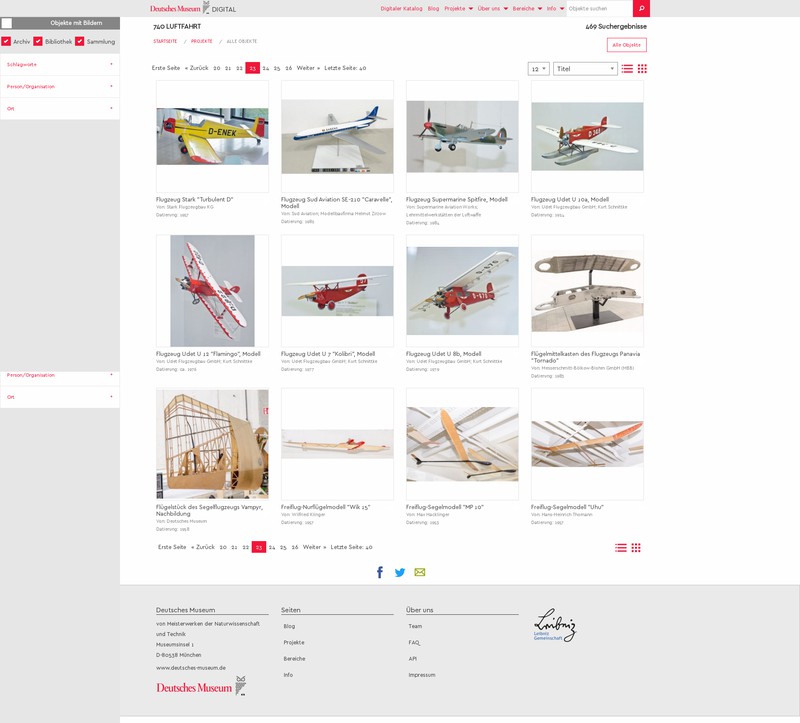Screen dimensions: 800x723
Task: Switch to grid view at top
Action: pos(642,69)
